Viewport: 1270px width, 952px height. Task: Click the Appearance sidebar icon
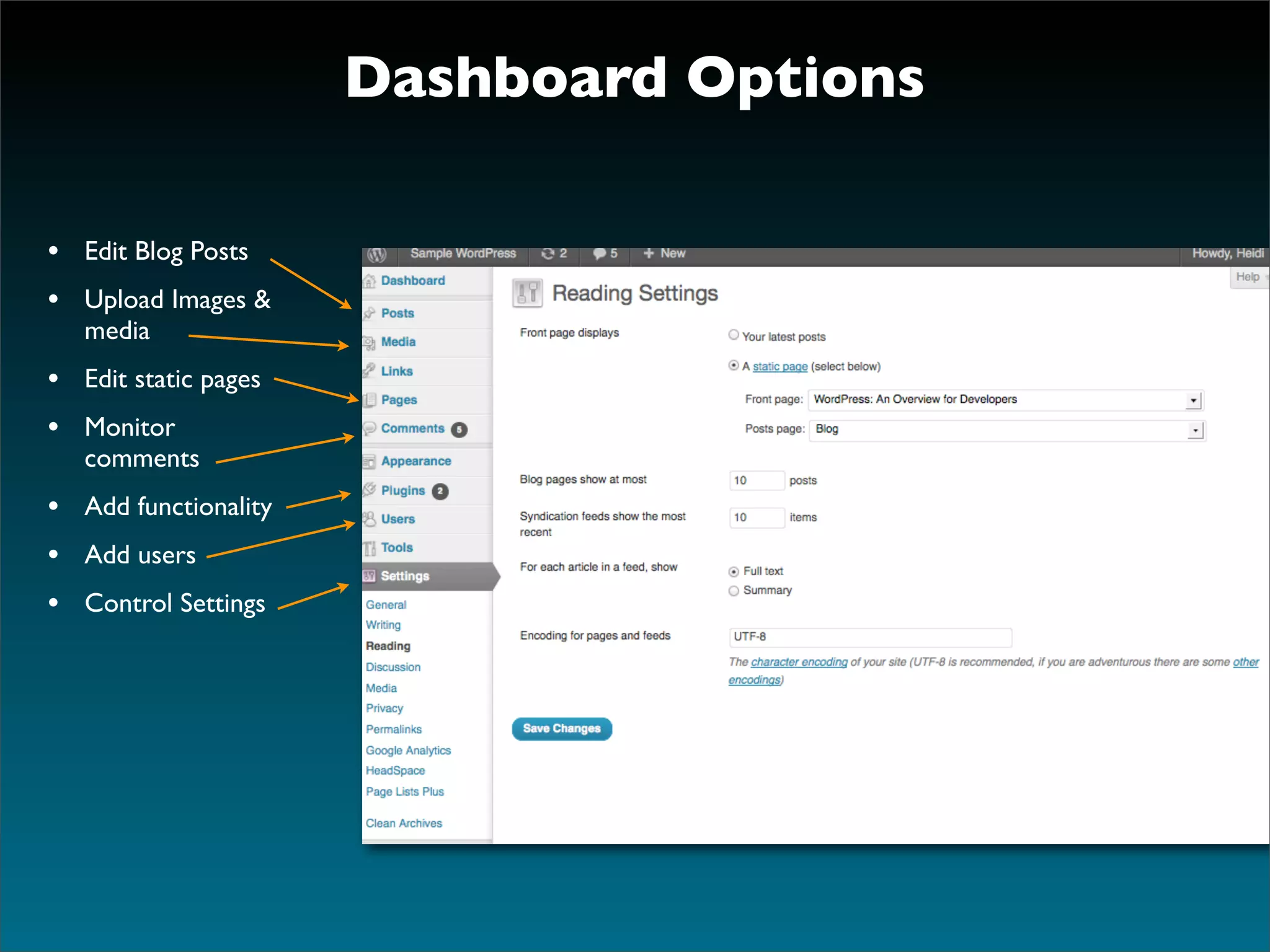pyautogui.click(x=370, y=461)
